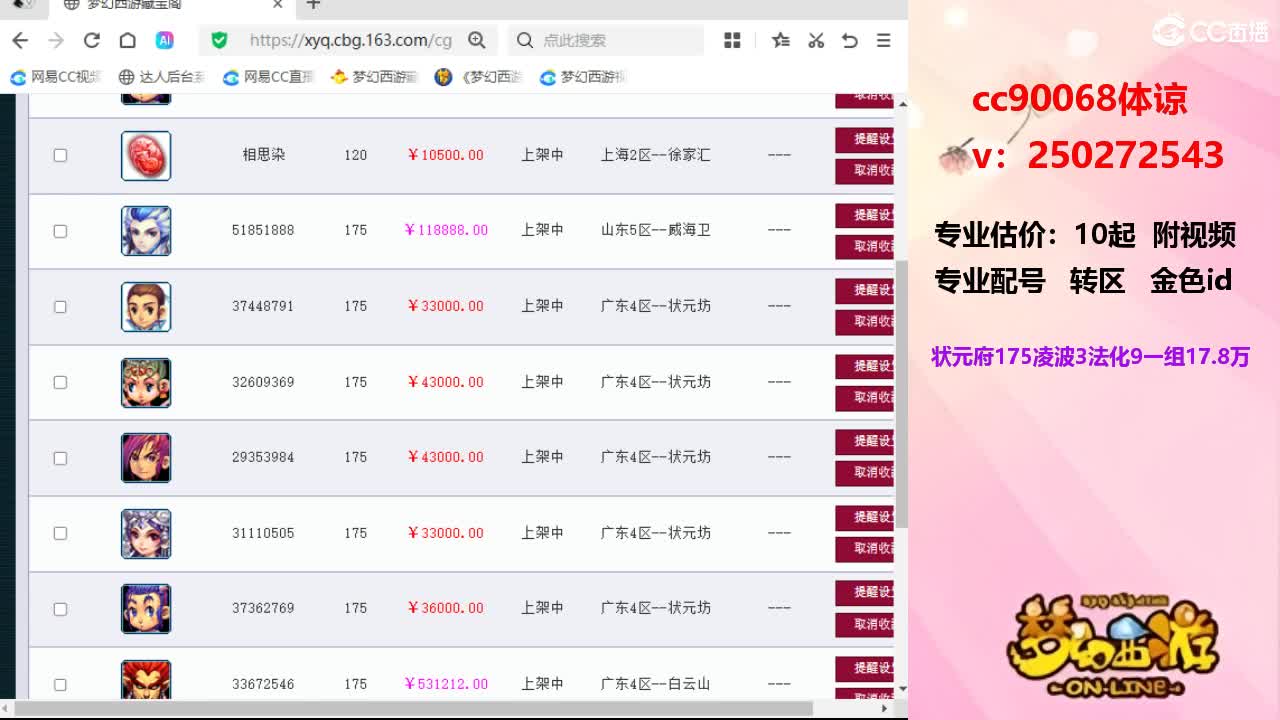Click the price ￥118888.00
Screen dimensions: 1280x720
tap(446, 230)
